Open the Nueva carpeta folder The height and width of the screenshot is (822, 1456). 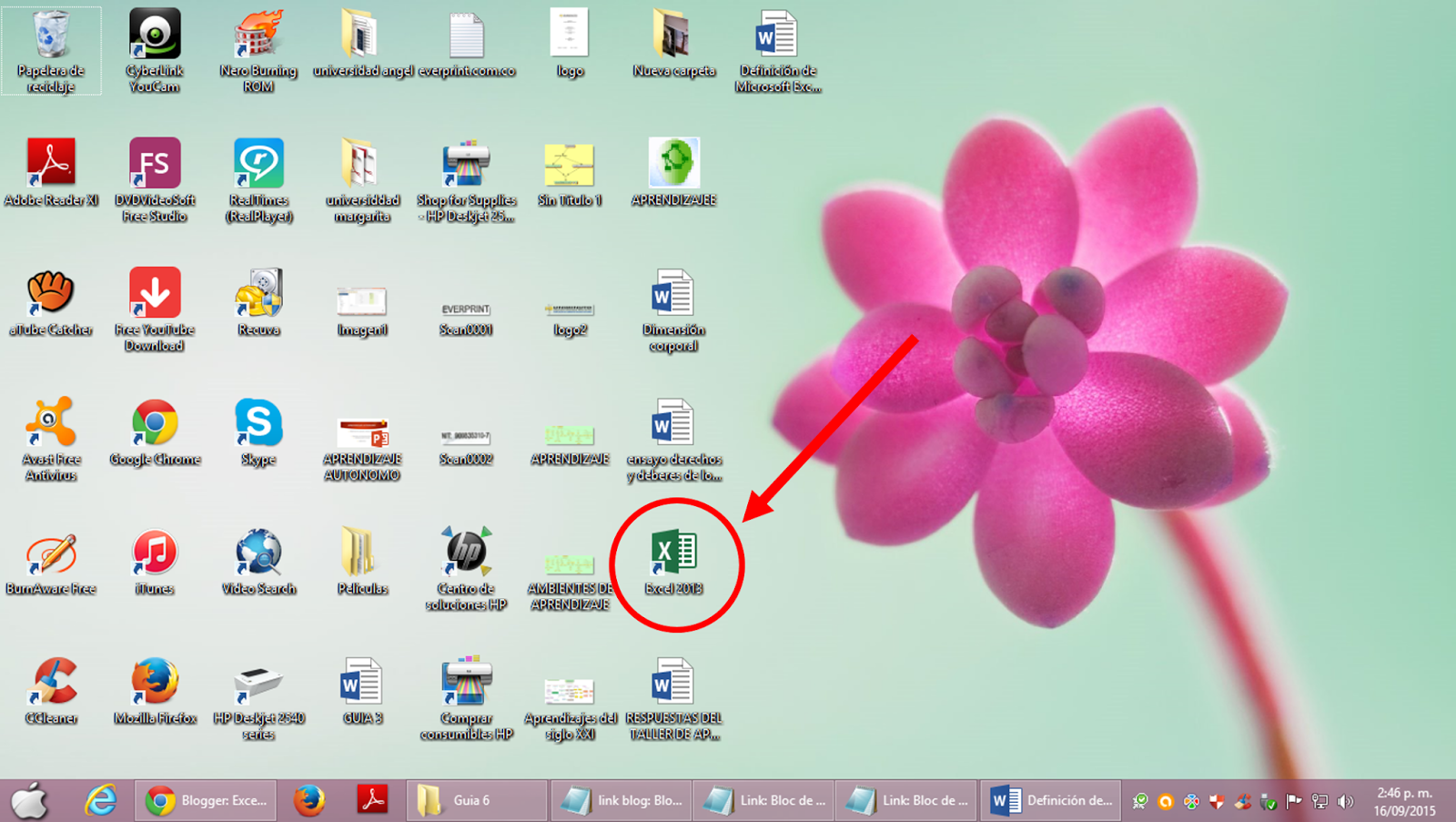coord(673,36)
